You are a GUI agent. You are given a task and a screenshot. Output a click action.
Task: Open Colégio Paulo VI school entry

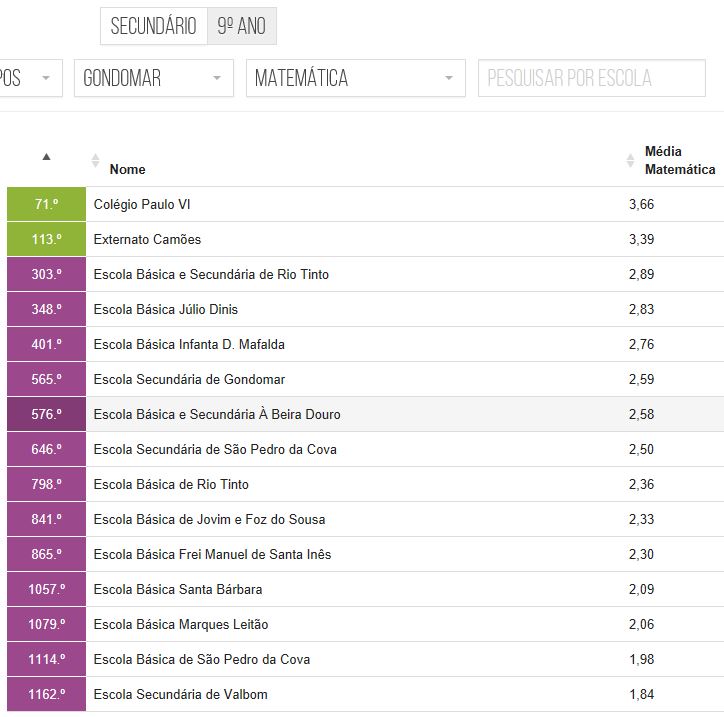(142, 205)
